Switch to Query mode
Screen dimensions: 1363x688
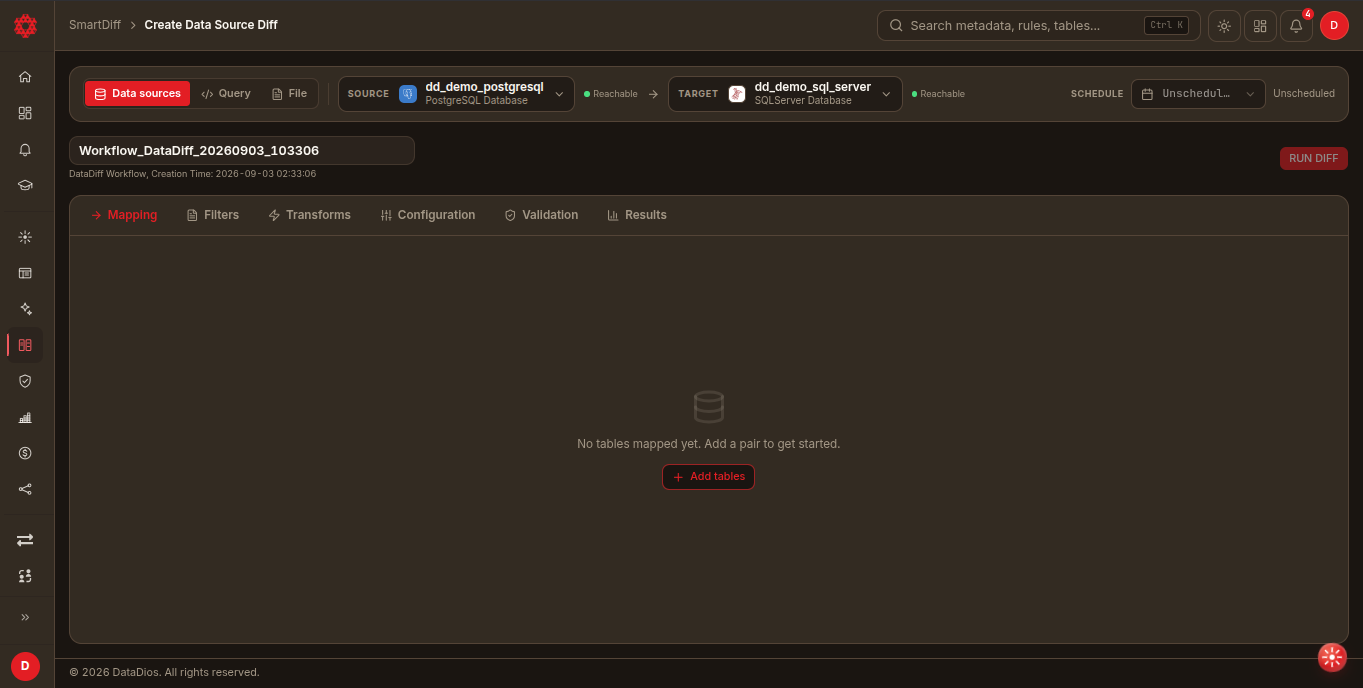click(226, 93)
